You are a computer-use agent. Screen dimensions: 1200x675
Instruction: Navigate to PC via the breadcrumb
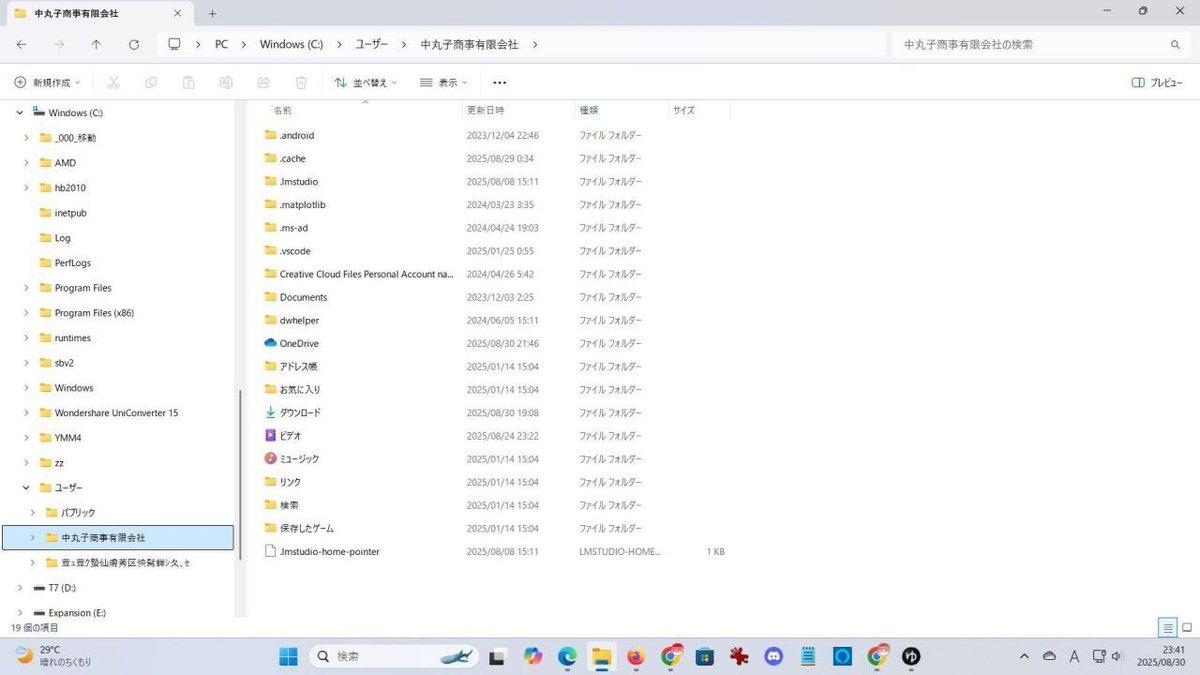coord(221,44)
